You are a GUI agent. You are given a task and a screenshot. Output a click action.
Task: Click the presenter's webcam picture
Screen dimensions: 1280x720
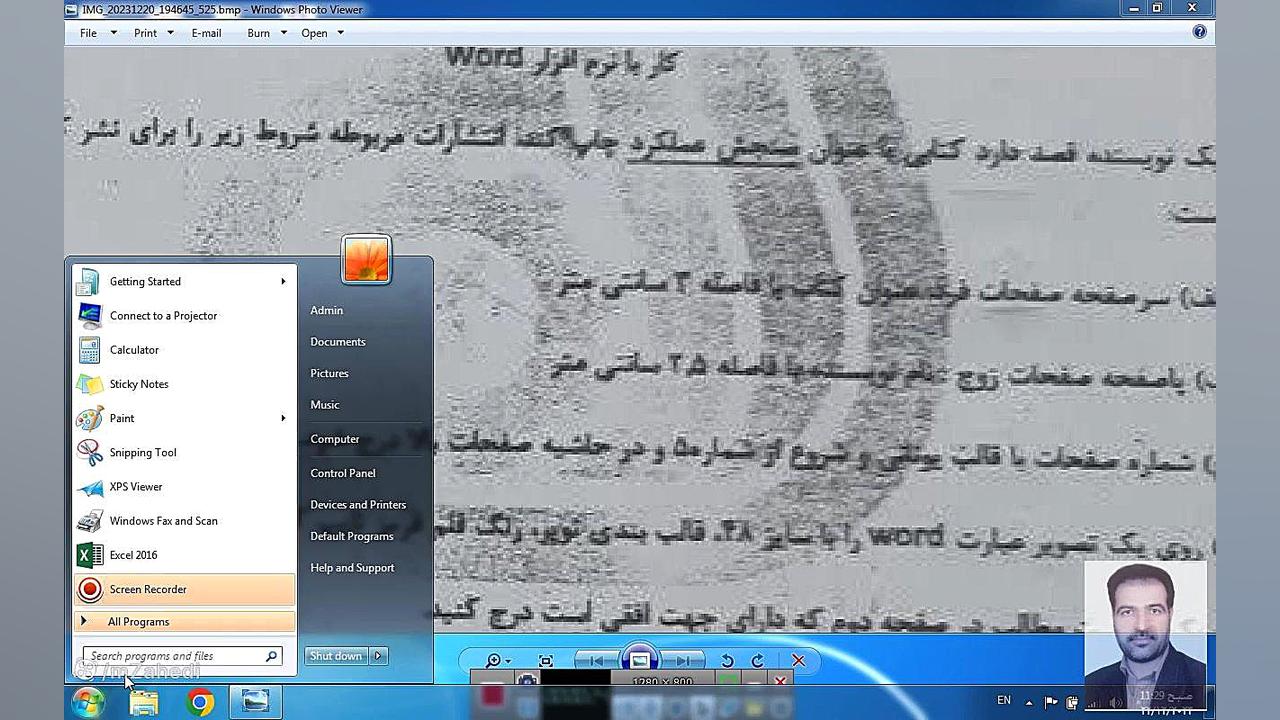pos(1146,634)
